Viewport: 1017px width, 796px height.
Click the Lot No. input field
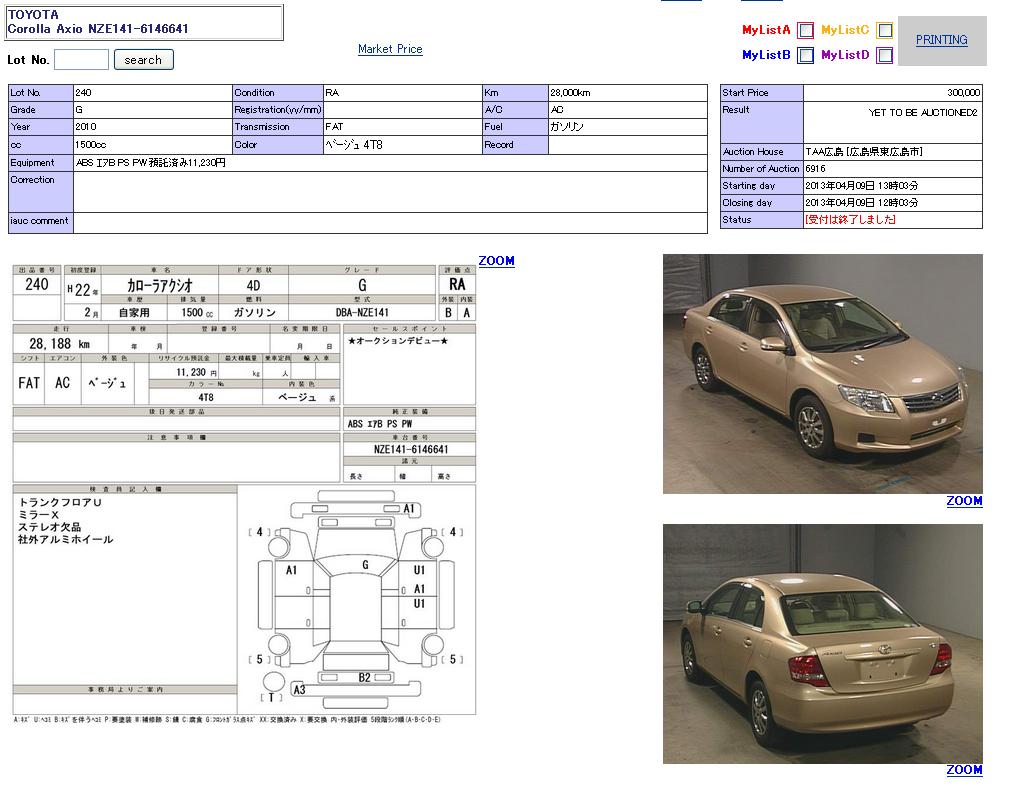tap(81, 60)
